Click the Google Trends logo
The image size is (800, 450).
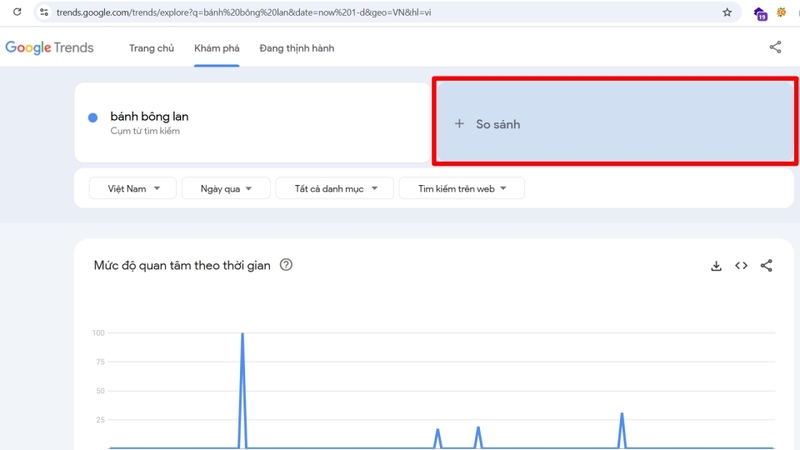pyautogui.click(x=49, y=47)
